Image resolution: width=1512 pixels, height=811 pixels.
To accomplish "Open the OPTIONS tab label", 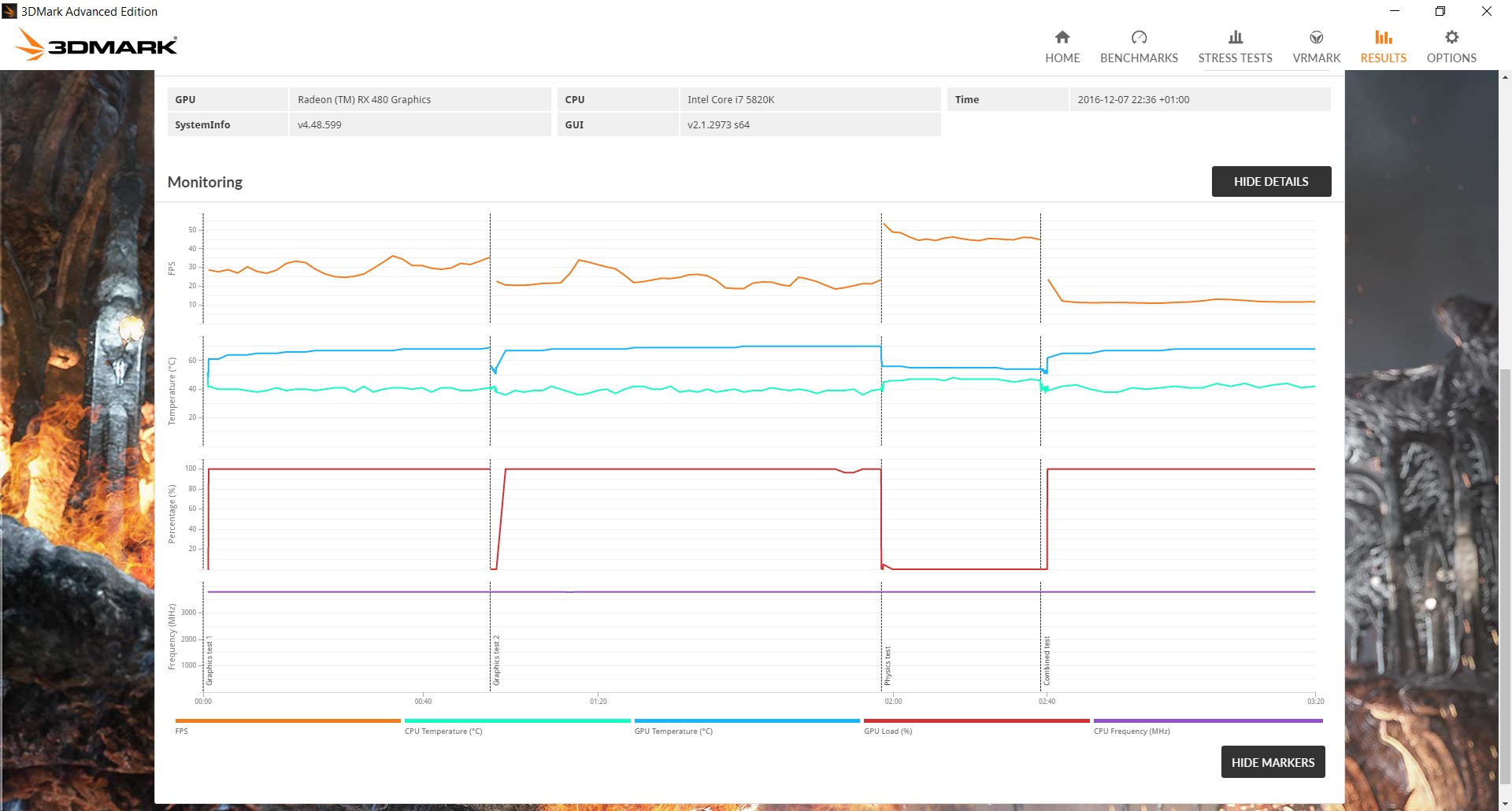I will pyautogui.click(x=1451, y=58).
